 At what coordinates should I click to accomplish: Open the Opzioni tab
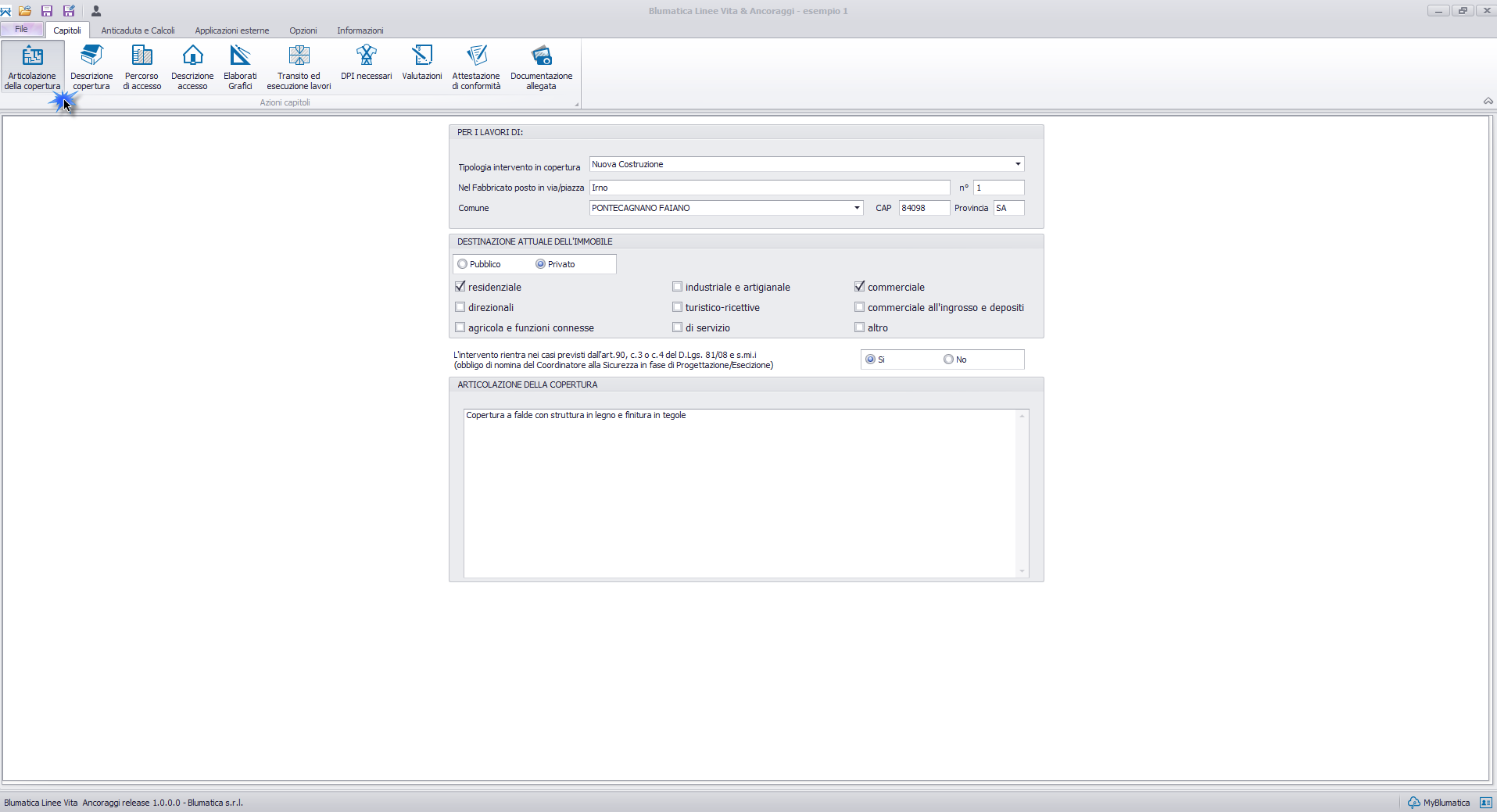[x=303, y=30]
